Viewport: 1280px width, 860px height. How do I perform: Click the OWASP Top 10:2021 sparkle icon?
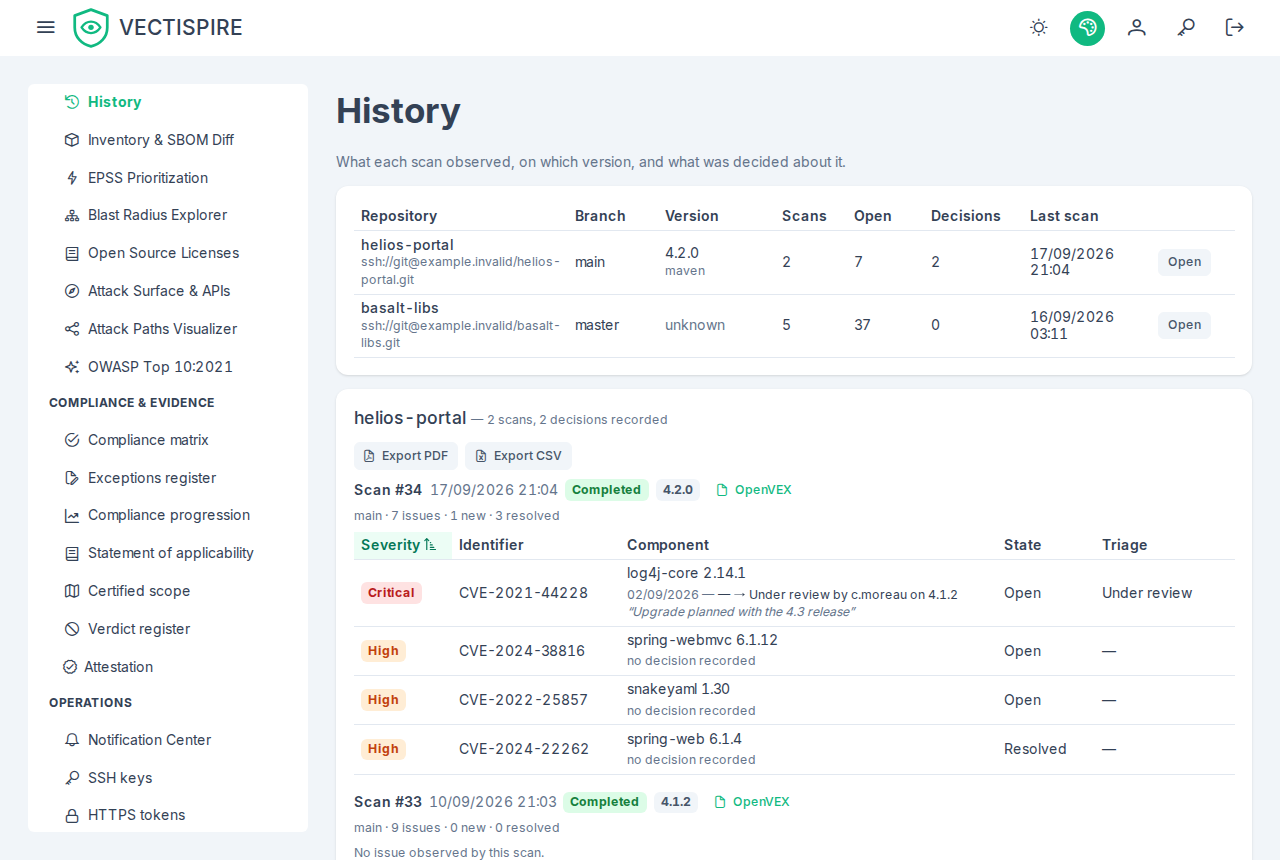point(72,367)
